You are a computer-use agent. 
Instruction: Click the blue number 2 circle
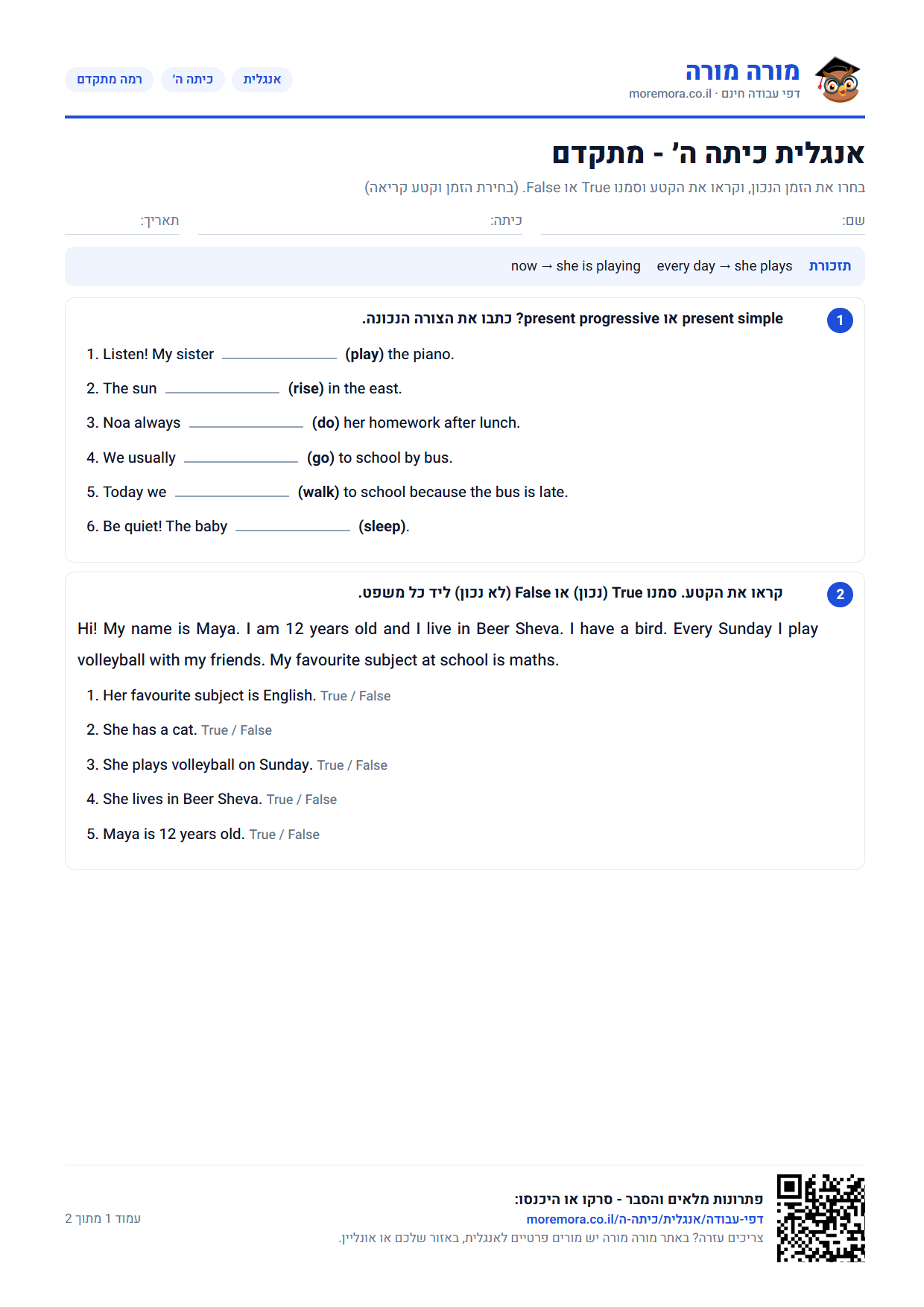coord(840,595)
